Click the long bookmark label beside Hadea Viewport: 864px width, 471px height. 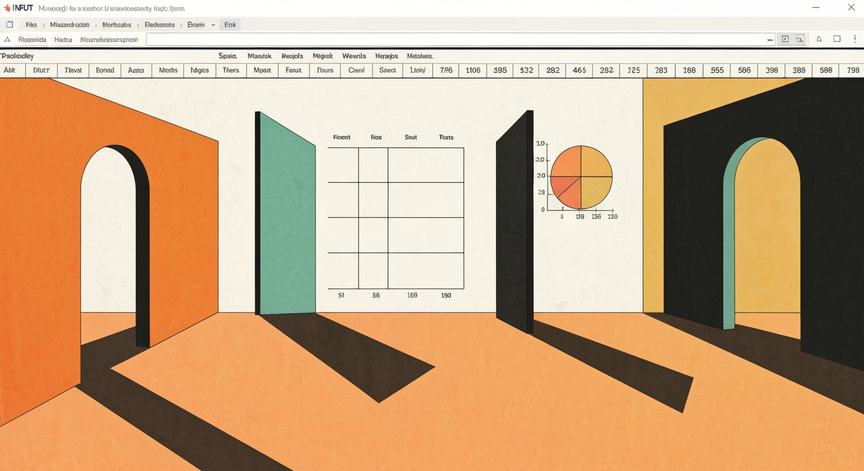(x=109, y=40)
